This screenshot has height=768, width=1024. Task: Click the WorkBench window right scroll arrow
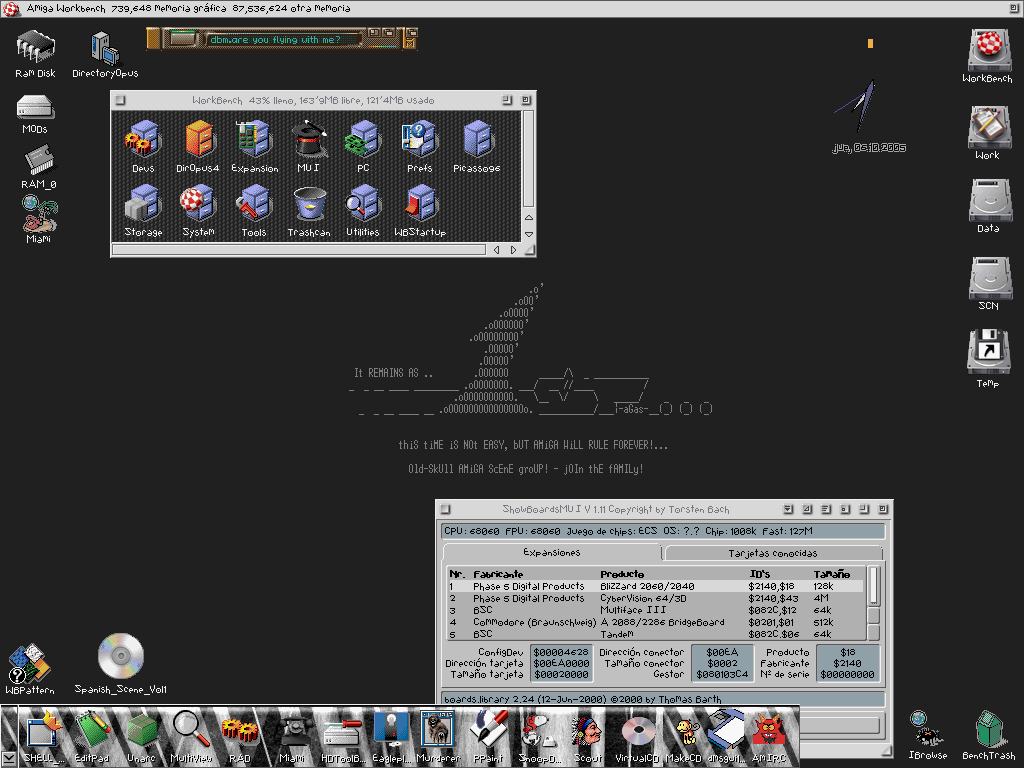513,250
